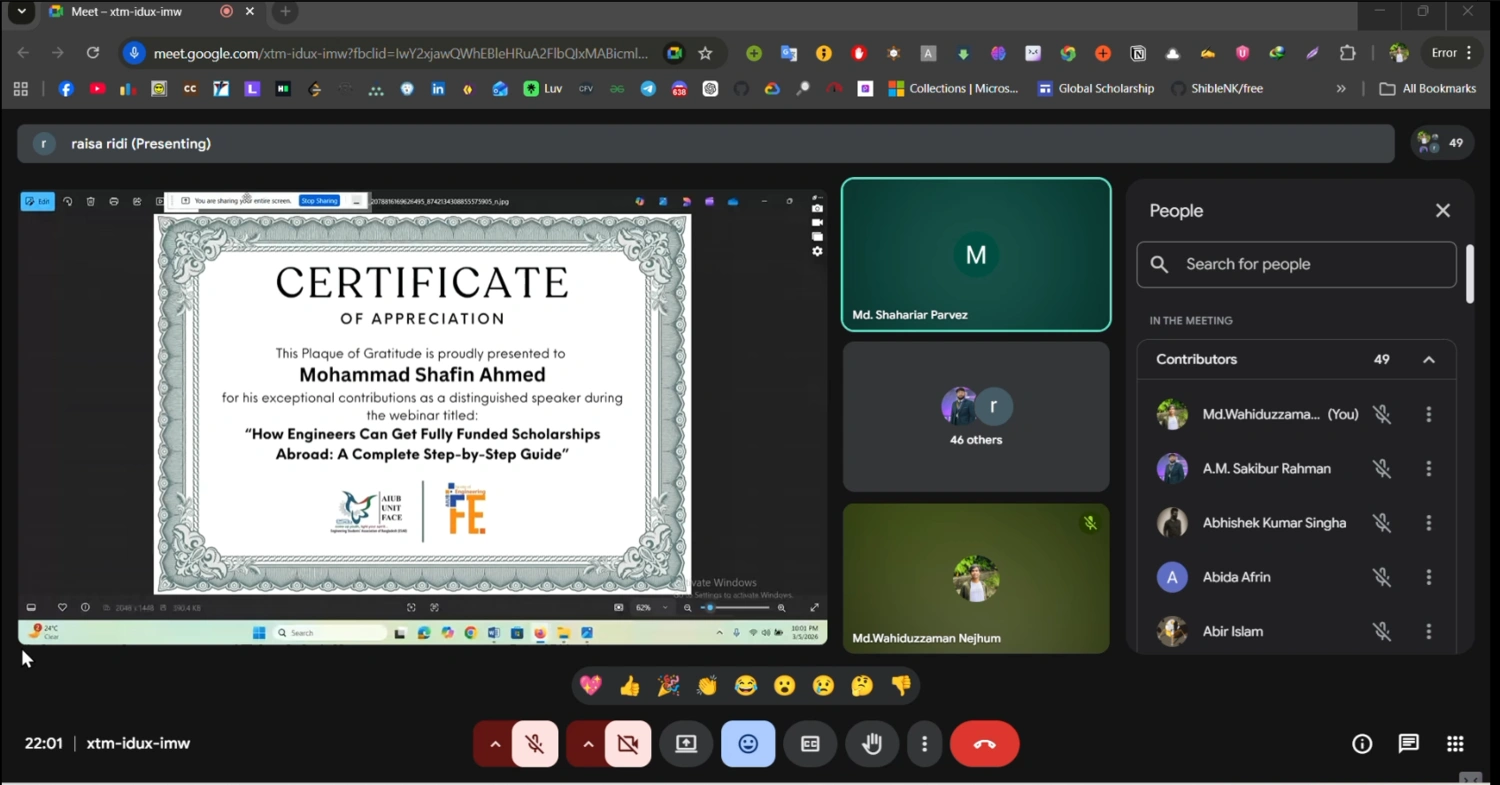Send the thumbs up reaction
Viewport: 1500px width, 785px height.
coord(629,686)
